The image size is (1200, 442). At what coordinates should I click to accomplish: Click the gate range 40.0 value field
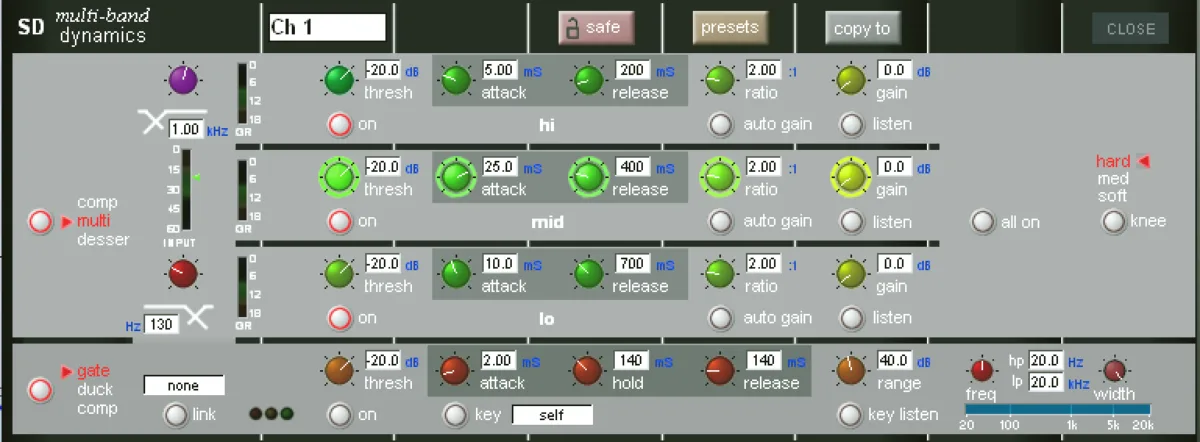click(894, 360)
